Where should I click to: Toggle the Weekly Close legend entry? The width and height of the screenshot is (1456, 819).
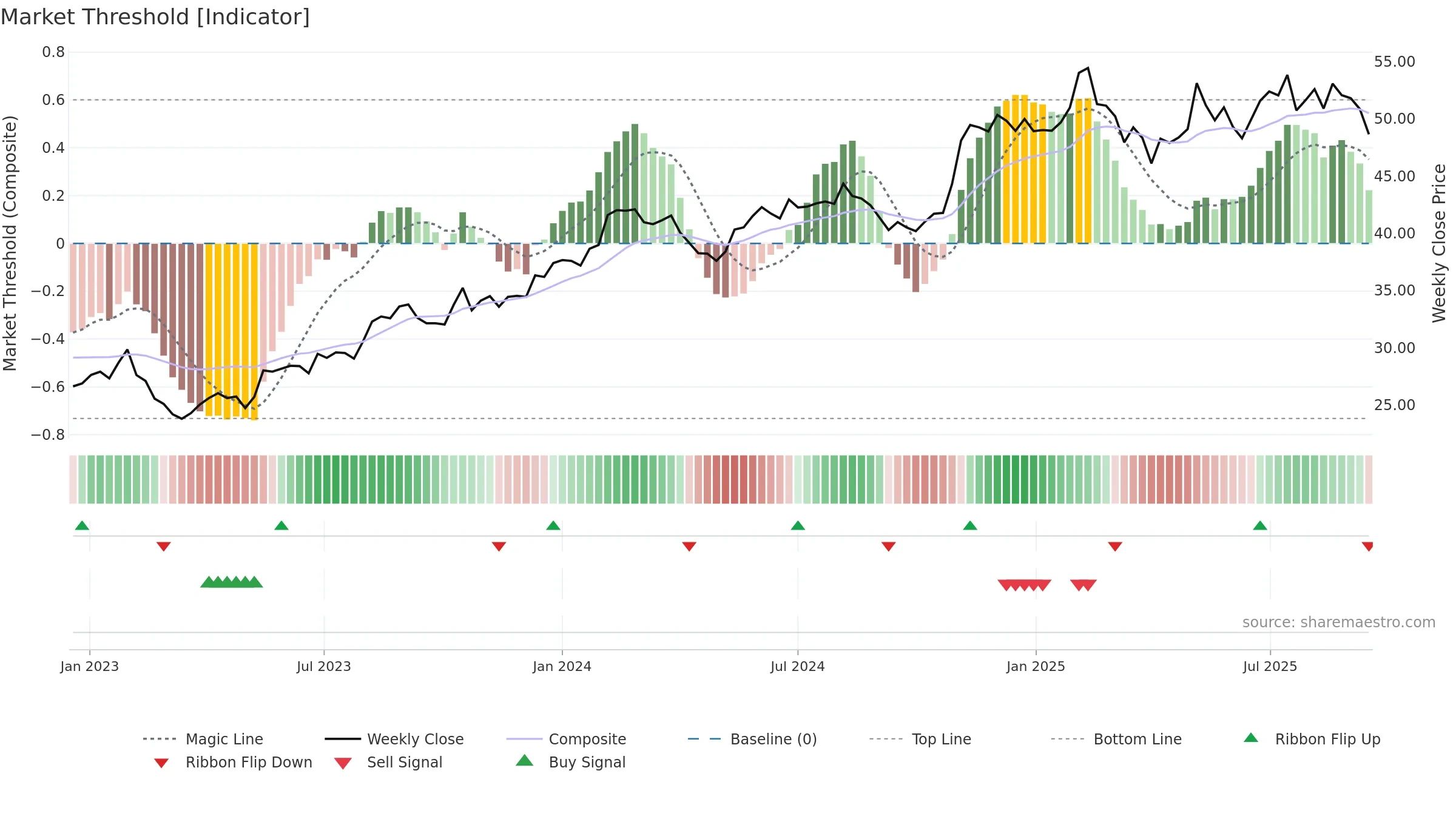pyautogui.click(x=394, y=739)
